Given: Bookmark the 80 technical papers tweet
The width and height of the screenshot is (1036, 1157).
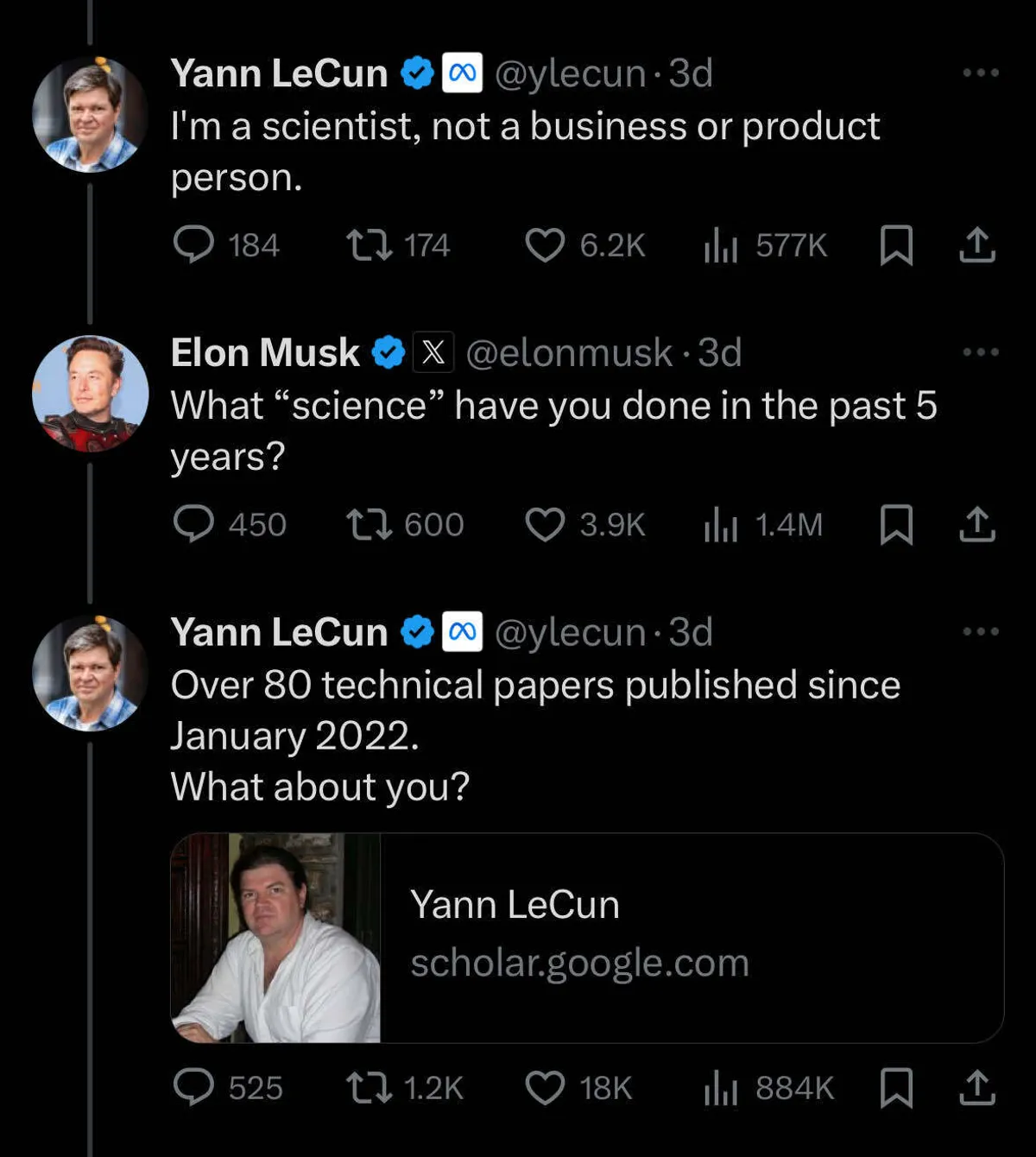Looking at the screenshot, I should pos(896,1087).
